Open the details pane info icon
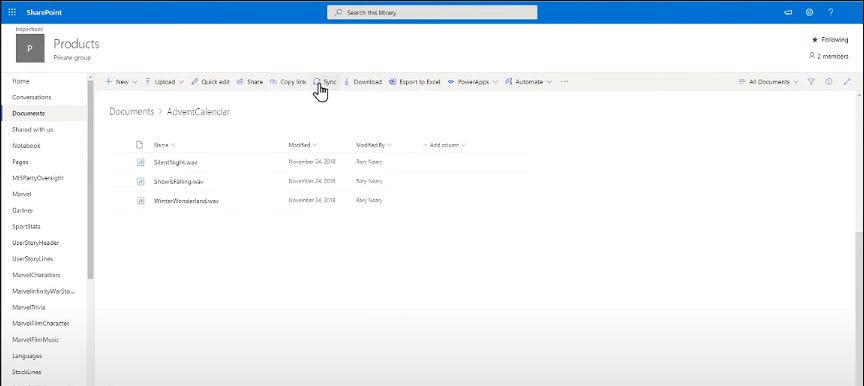 (x=829, y=81)
